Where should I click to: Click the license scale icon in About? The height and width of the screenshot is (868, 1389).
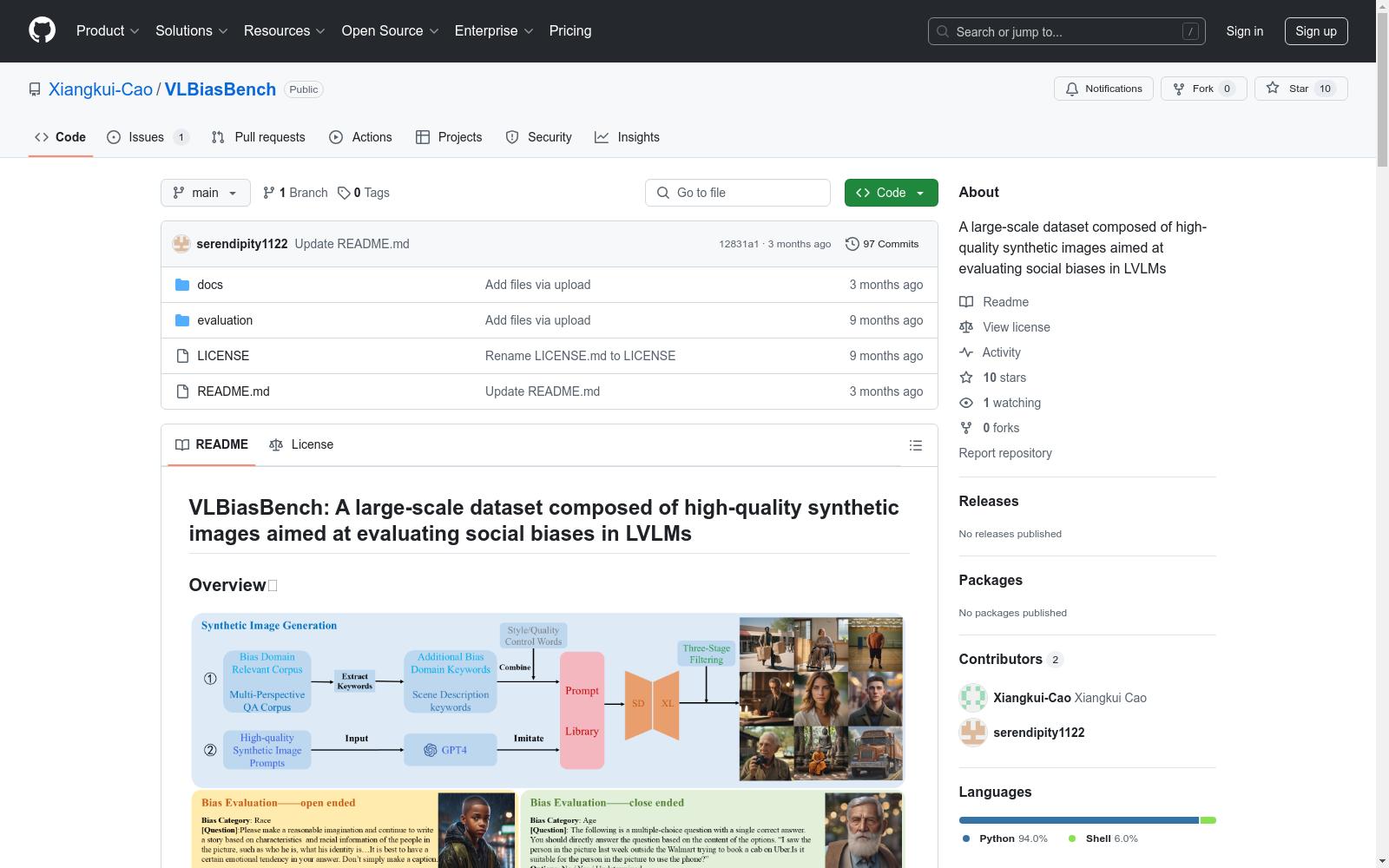coord(966,327)
